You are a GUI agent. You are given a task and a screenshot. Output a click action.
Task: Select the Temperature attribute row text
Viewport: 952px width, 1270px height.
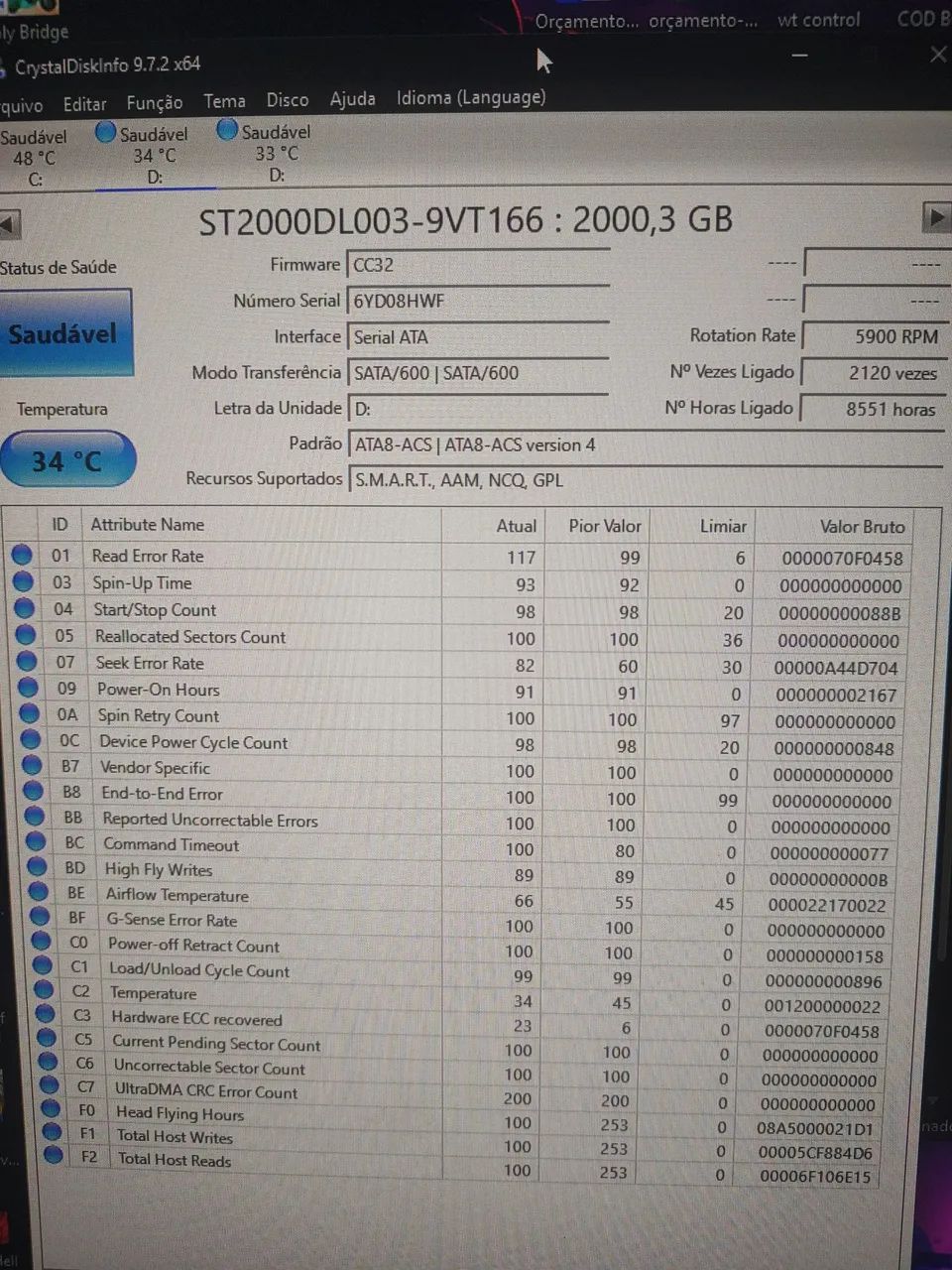pyautogui.click(x=153, y=993)
